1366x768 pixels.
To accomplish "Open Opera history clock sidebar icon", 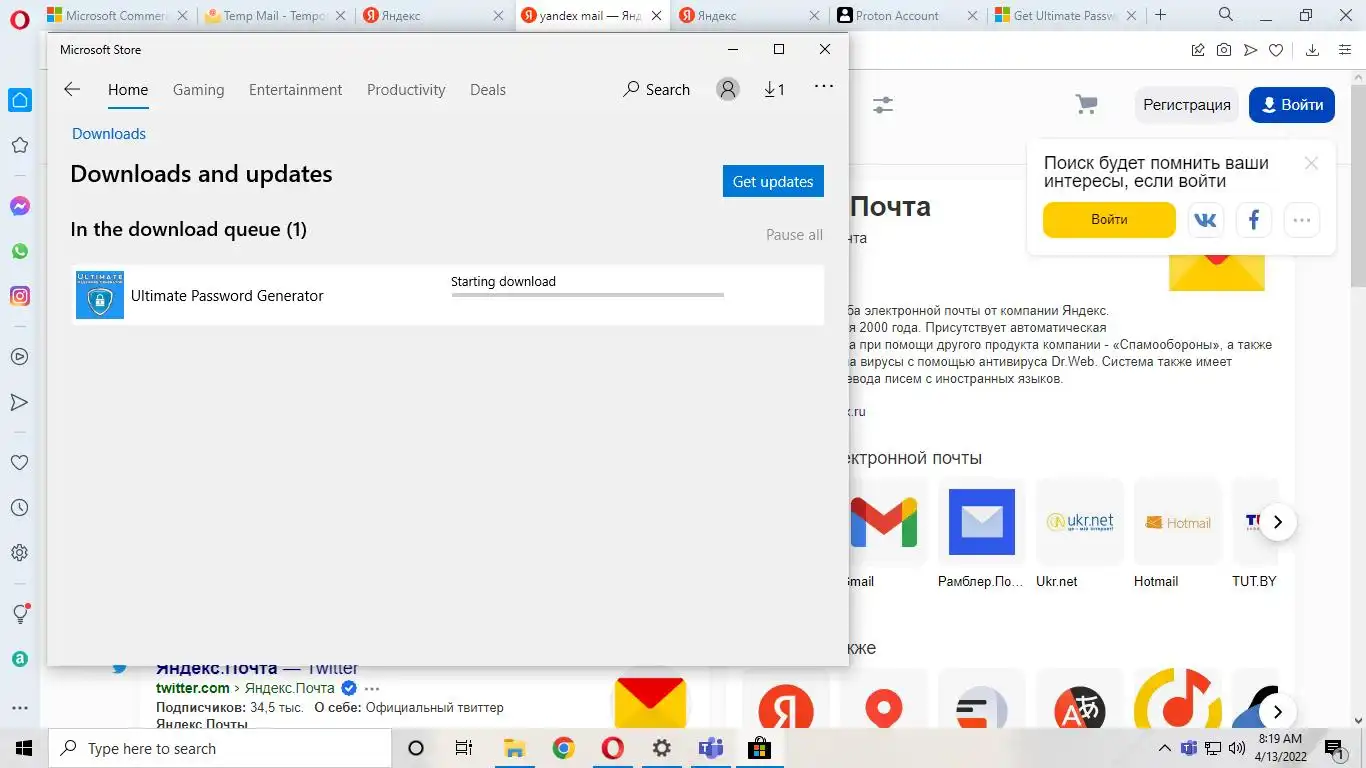I will click(x=19, y=508).
